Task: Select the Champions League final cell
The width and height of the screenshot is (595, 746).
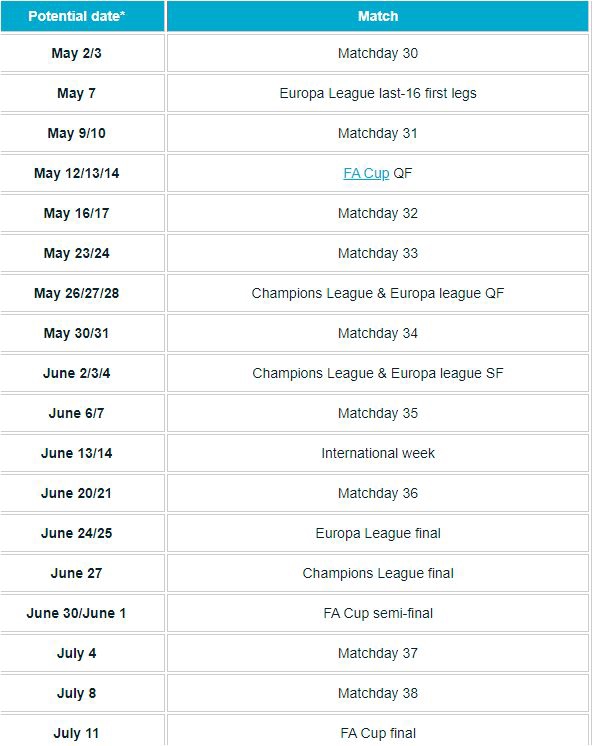Action: click(x=378, y=573)
